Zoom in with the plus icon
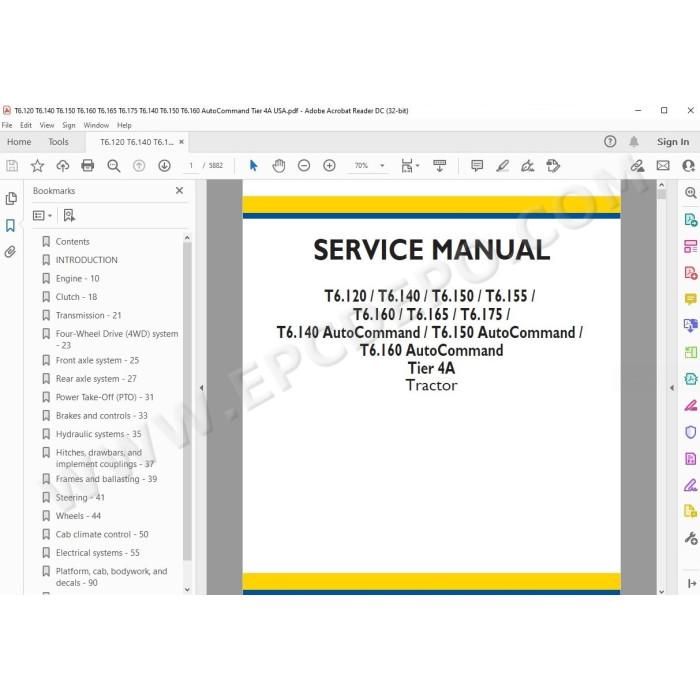700x700 pixels. (x=329, y=166)
